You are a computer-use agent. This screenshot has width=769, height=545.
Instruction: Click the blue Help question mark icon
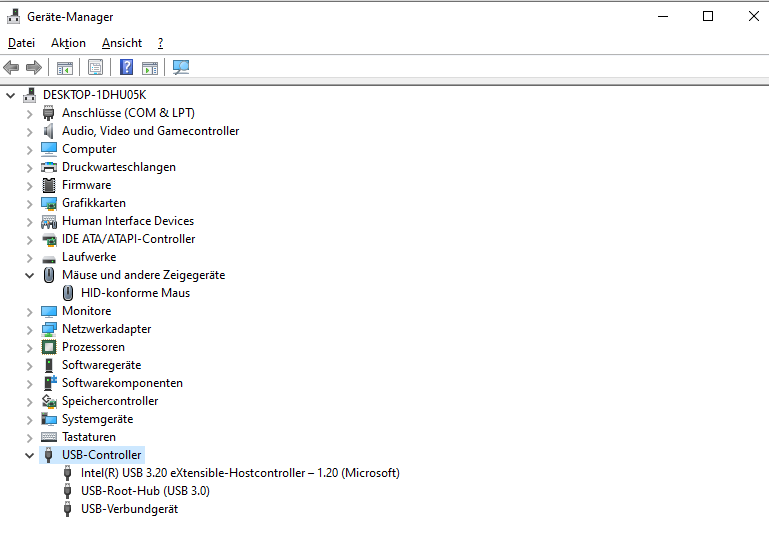pyautogui.click(x=126, y=67)
